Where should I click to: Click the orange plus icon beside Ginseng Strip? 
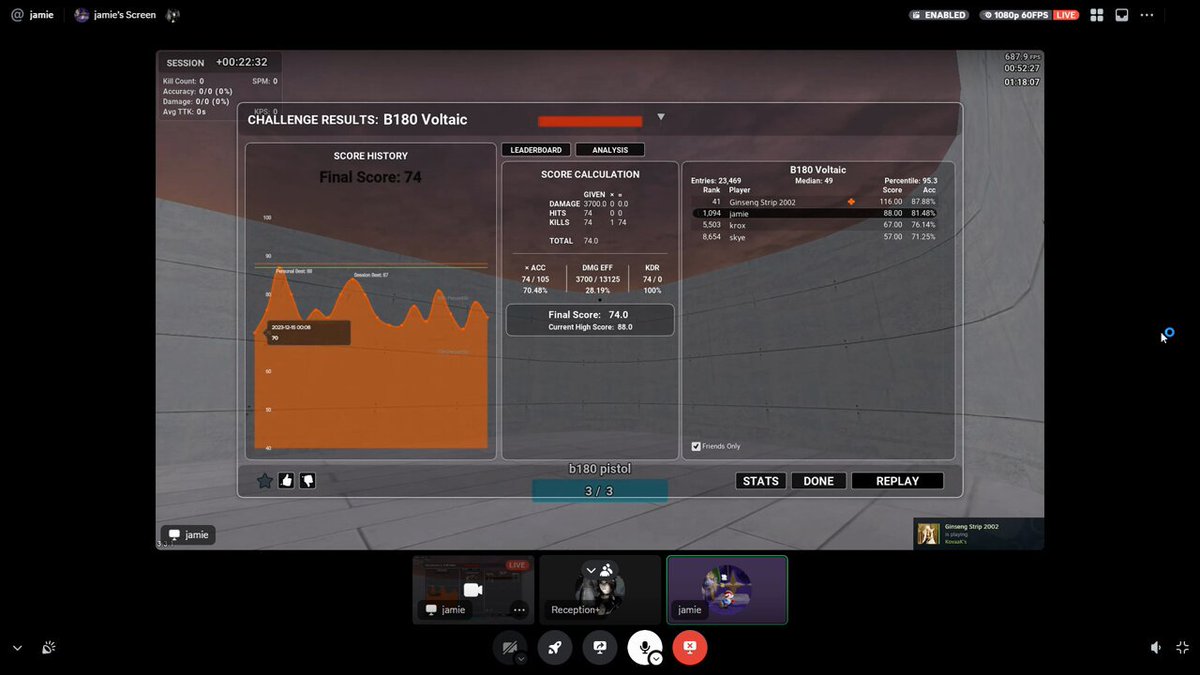[852, 202]
